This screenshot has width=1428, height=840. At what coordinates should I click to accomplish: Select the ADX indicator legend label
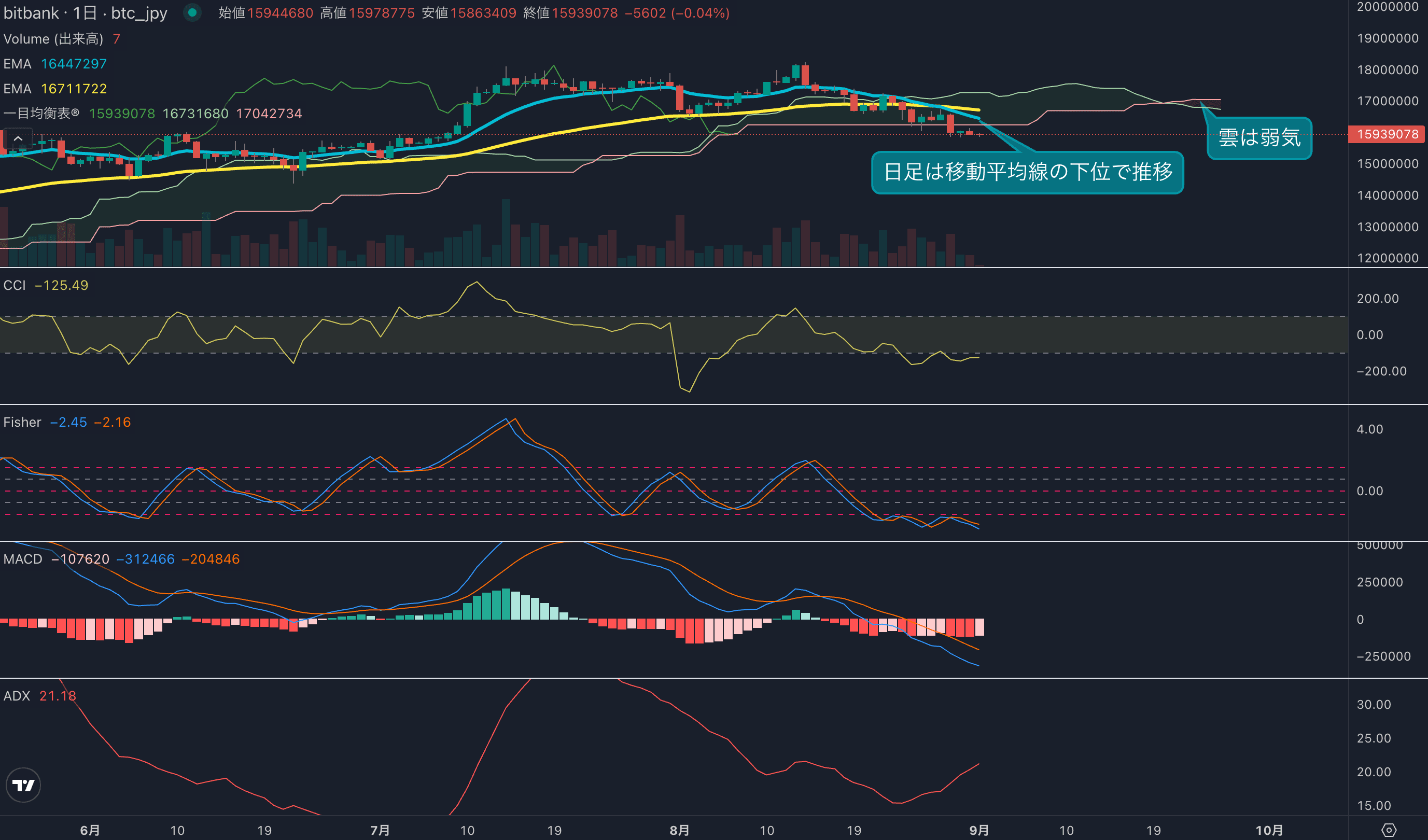point(17,695)
